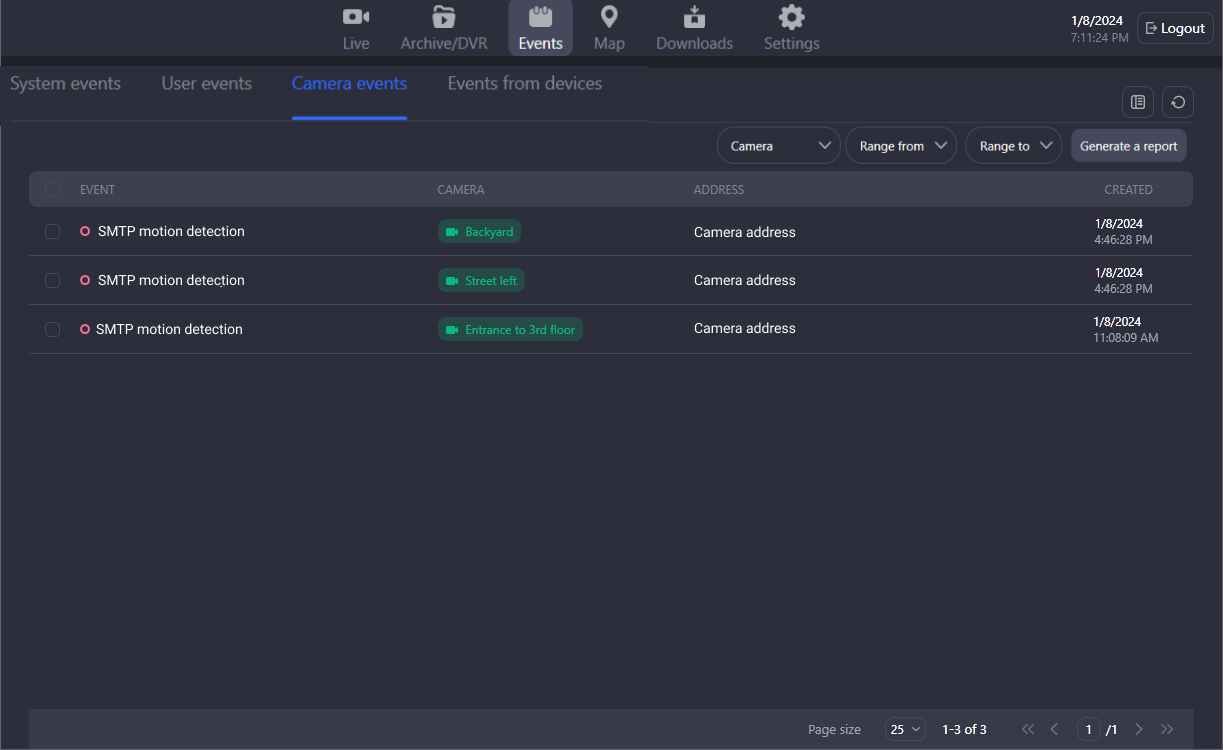
Task: Click the refresh events icon
Action: pos(1178,102)
